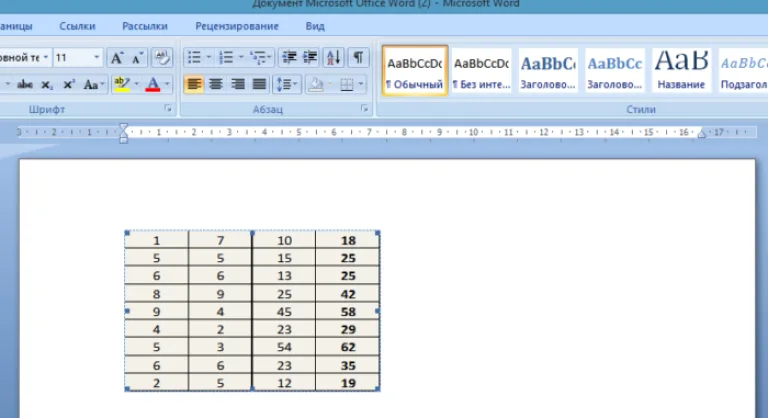Viewport: 768px width, 418px height.
Task: Center the text alignment
Action: tap(216, 84)
